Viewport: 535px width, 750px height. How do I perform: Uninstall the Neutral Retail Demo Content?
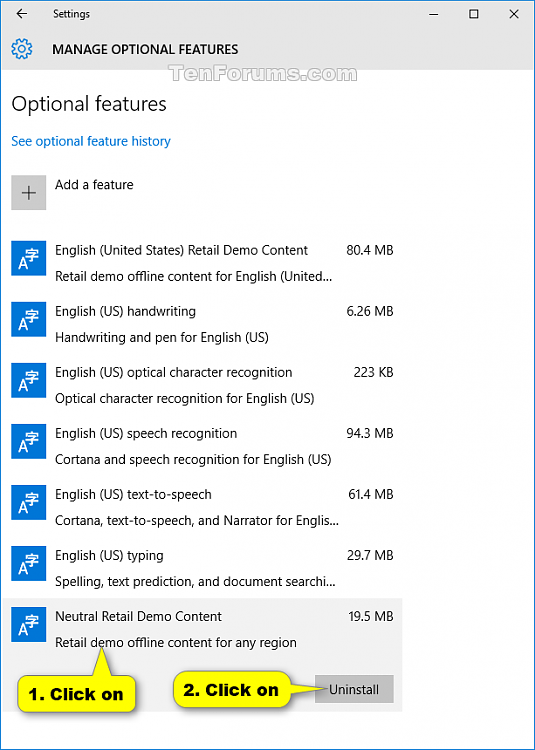(354, 689)
